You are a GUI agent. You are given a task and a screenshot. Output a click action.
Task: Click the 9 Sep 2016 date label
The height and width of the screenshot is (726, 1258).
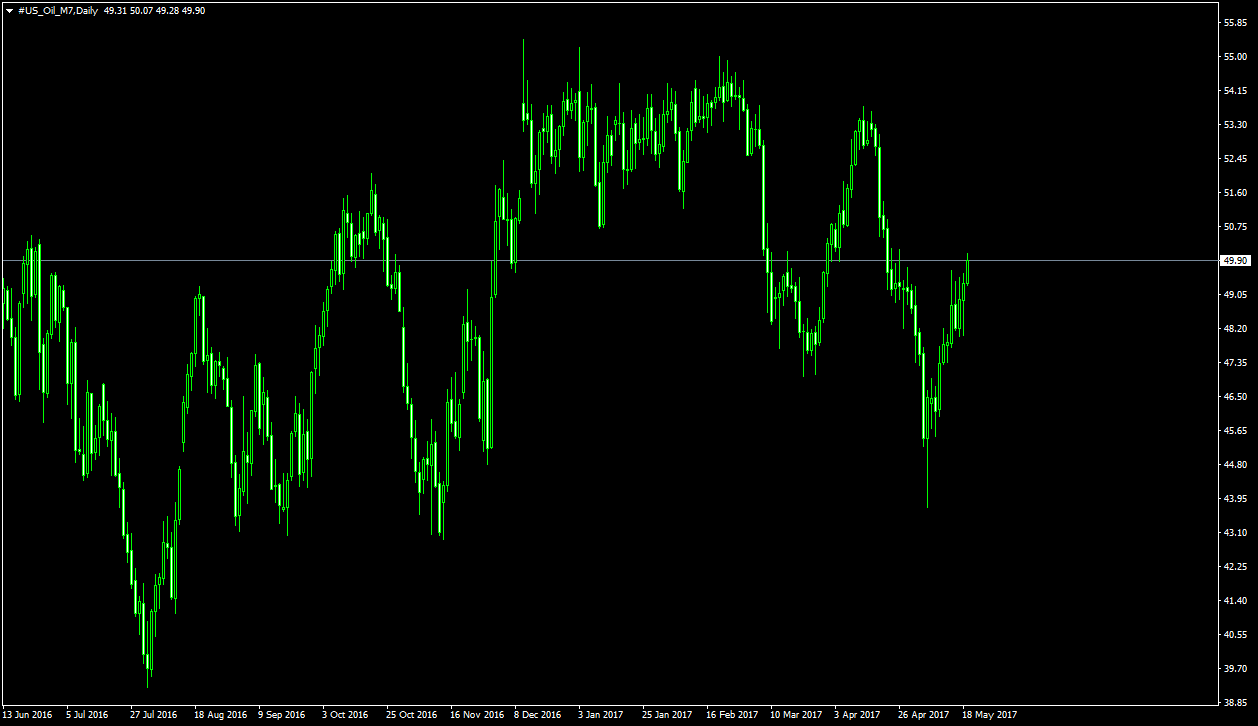coord(282,715)
